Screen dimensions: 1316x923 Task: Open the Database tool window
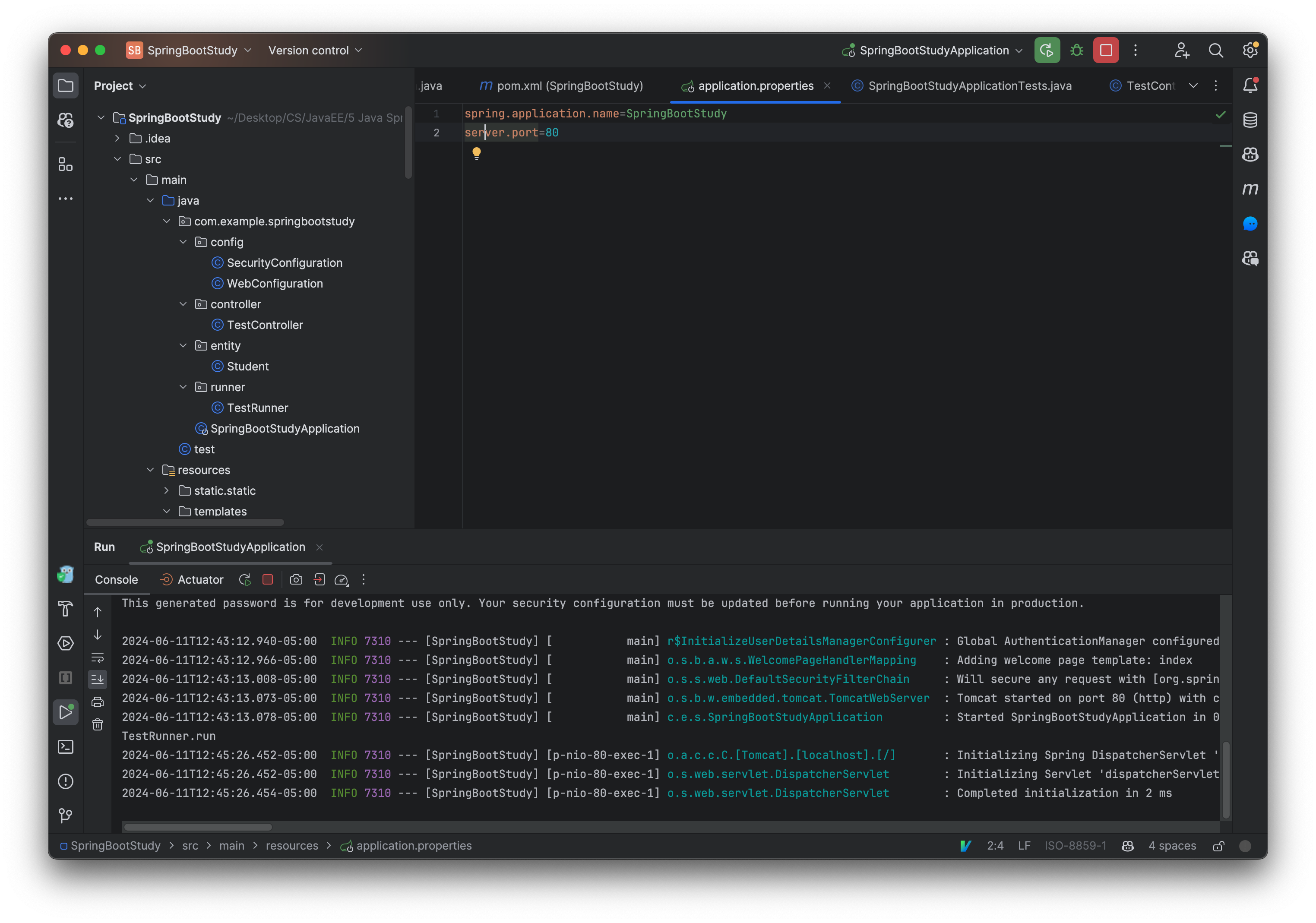(1250, 120)
